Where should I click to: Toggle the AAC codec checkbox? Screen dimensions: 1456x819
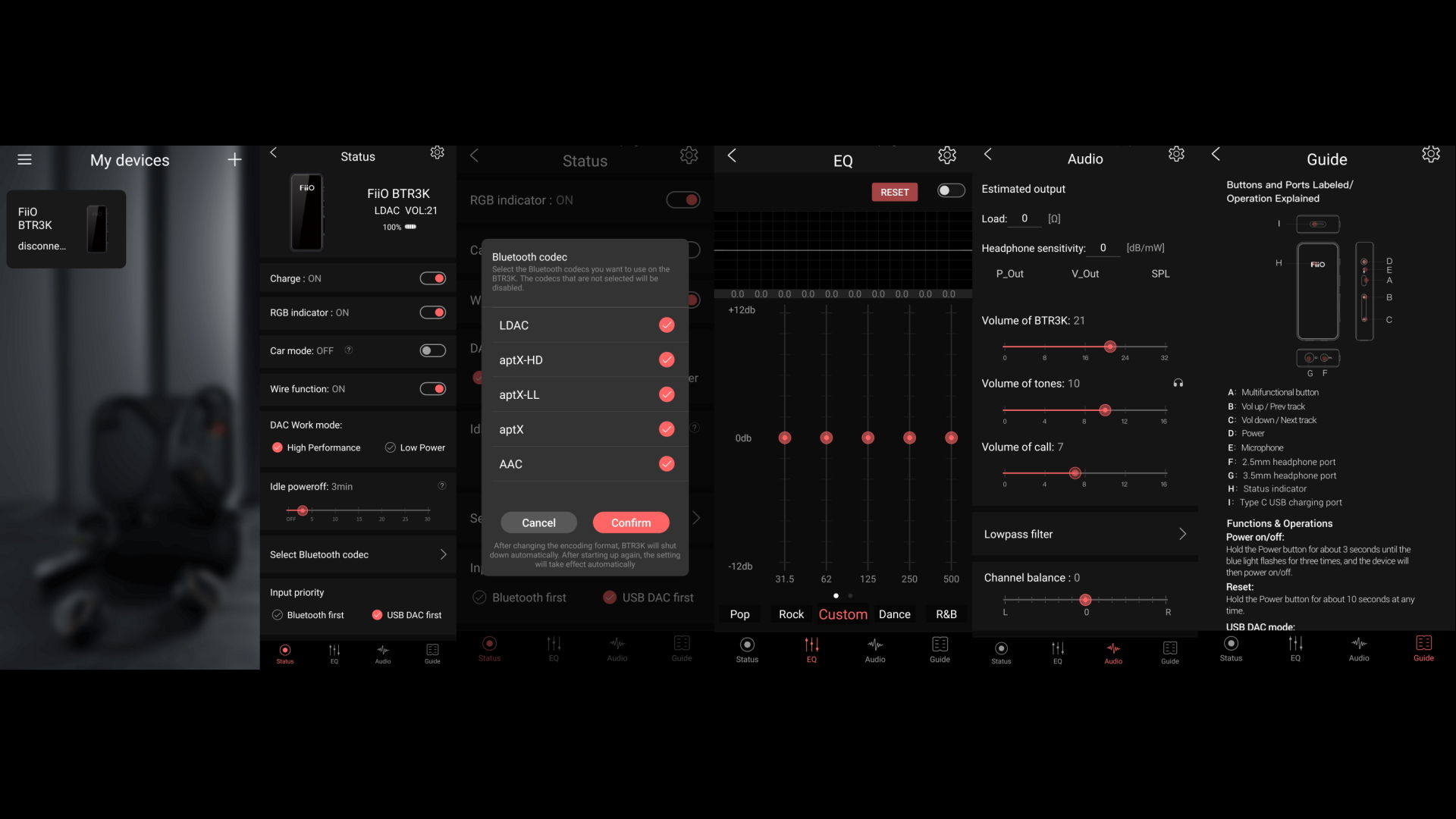pos(667,463)
